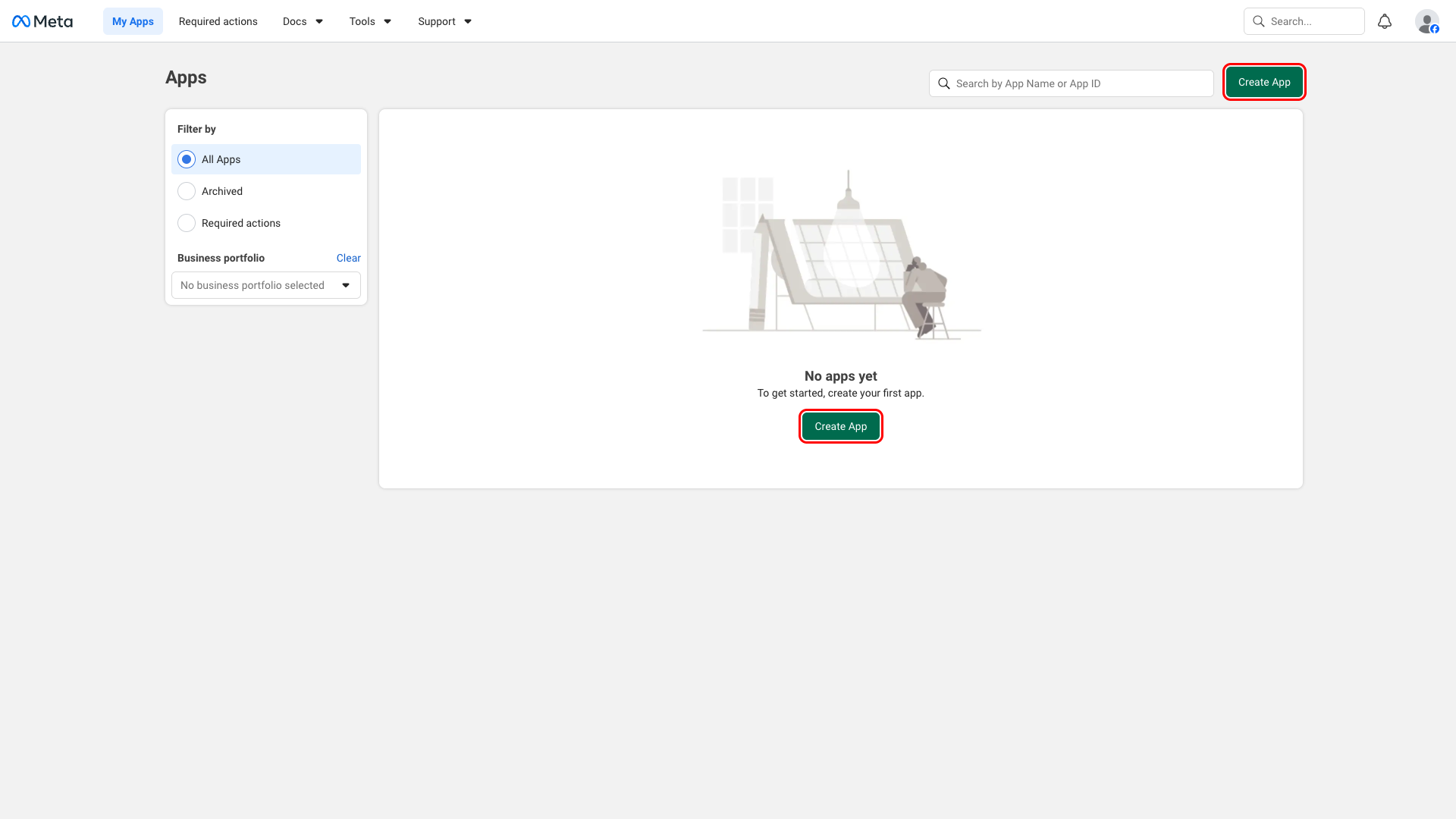Focus the Search by App Name or App ID field
The image size is (1456, 819).
point(1072,83)
